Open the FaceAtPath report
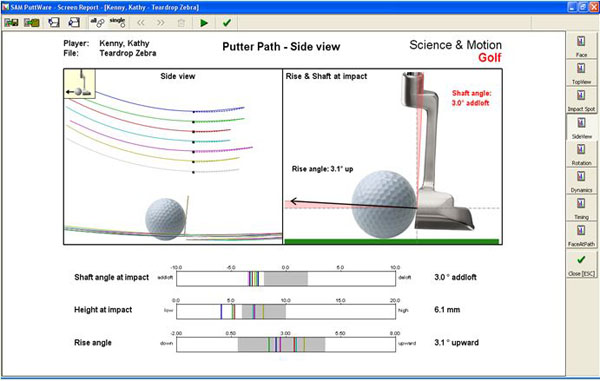This screenshot has height=381, width=600. (x=581, y=235)
